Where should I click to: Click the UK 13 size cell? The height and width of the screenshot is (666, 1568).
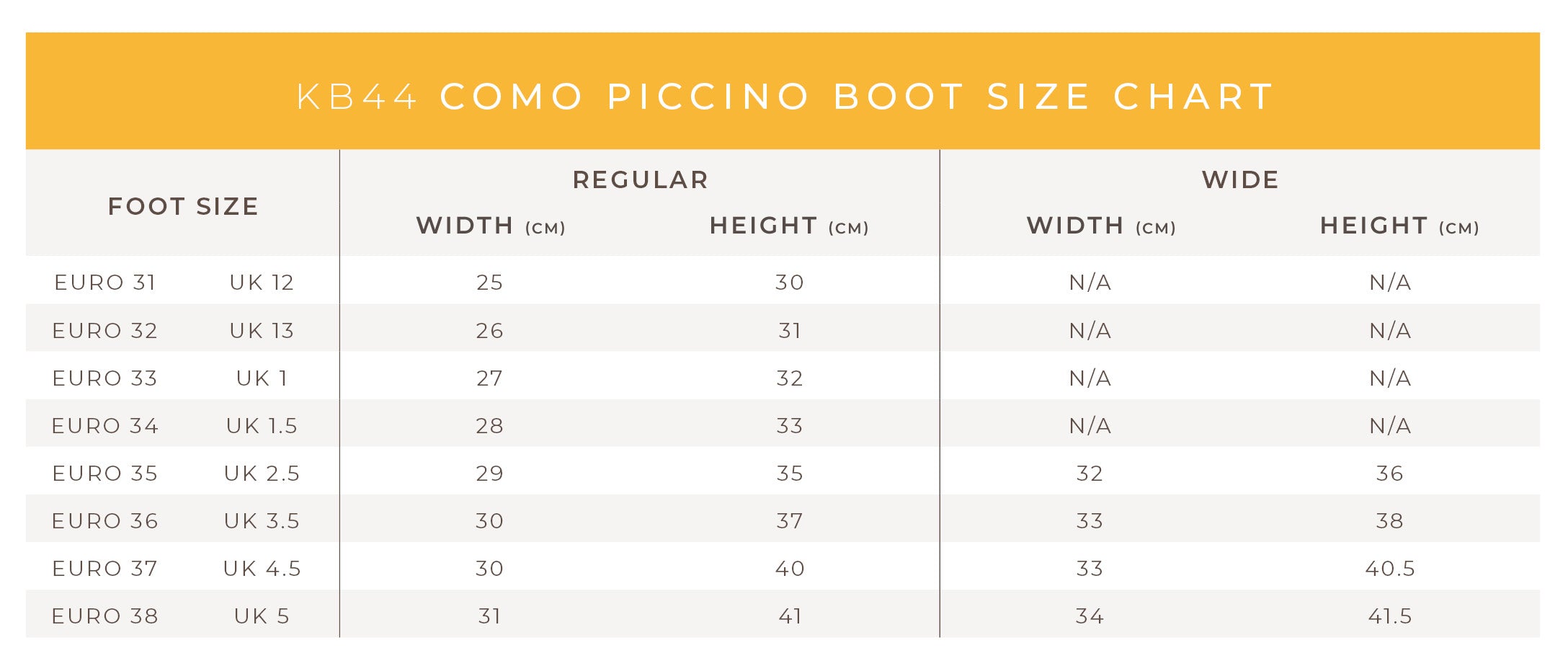point(262,331)
